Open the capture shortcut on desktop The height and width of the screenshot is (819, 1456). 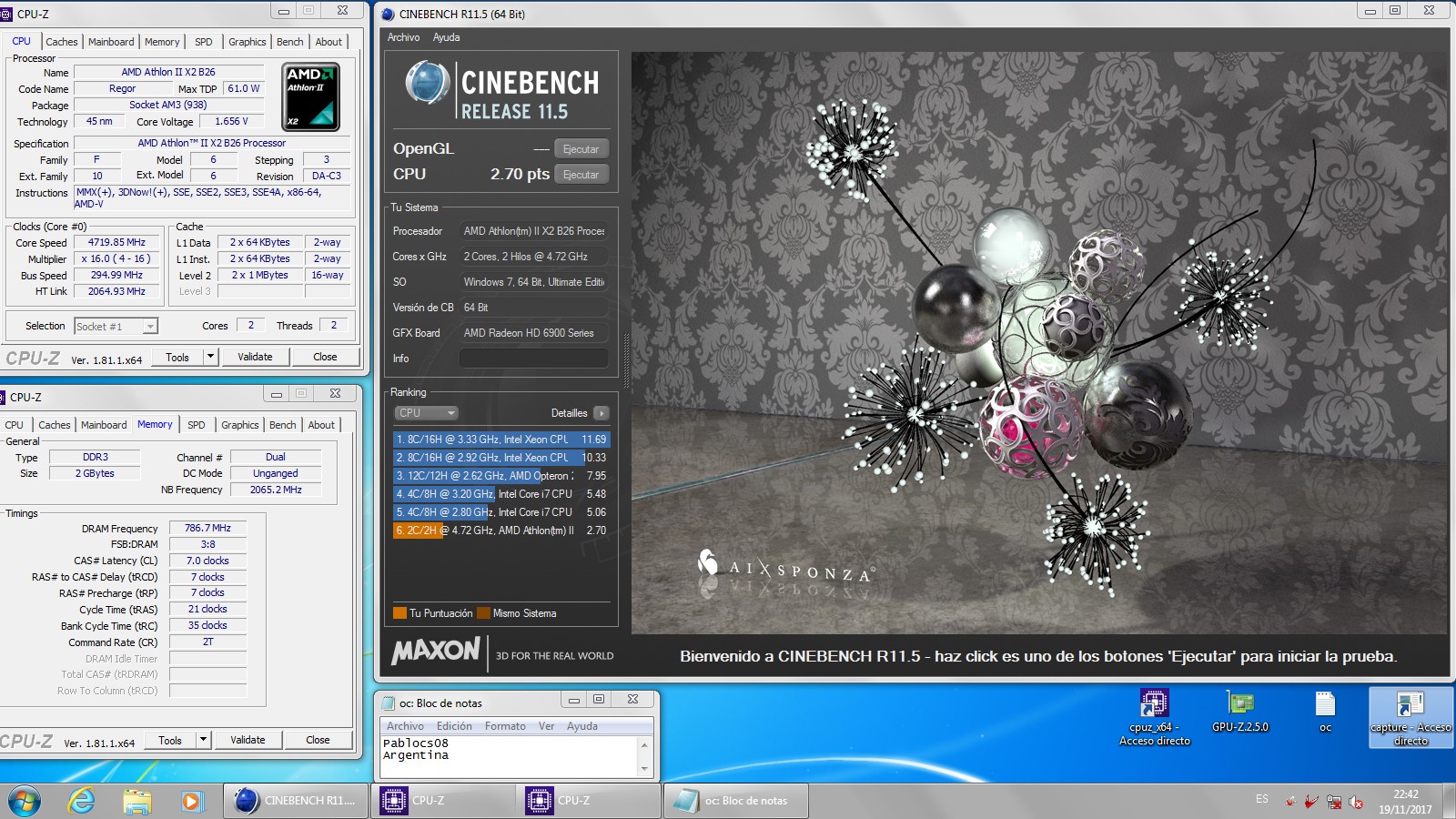pos(1410,718)
